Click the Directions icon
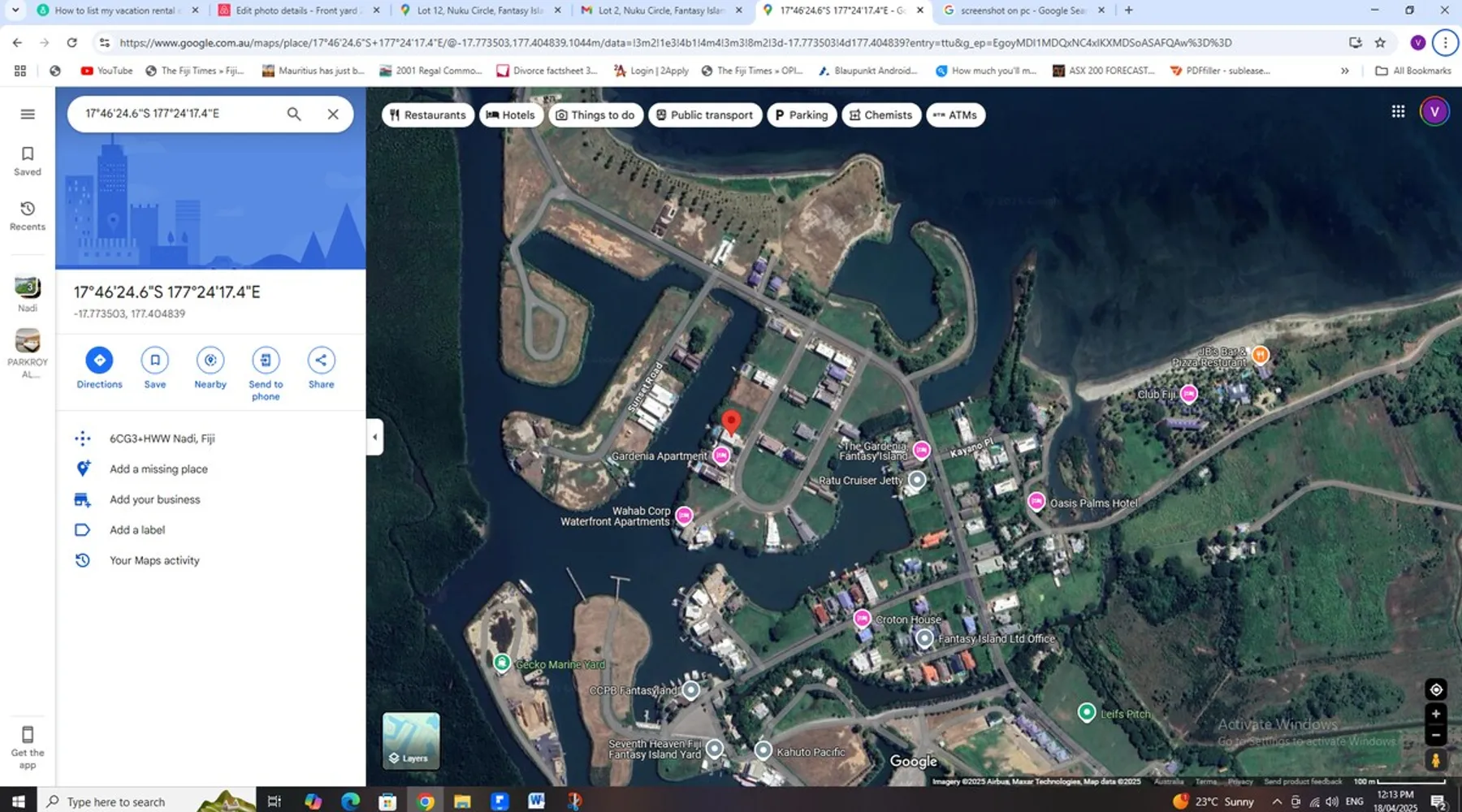 pos(99,361)
